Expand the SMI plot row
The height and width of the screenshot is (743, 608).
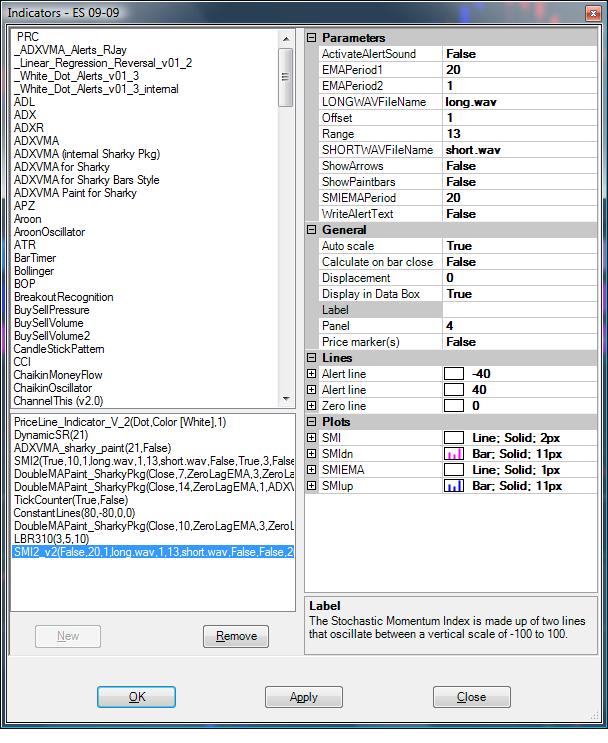[311, 438]
